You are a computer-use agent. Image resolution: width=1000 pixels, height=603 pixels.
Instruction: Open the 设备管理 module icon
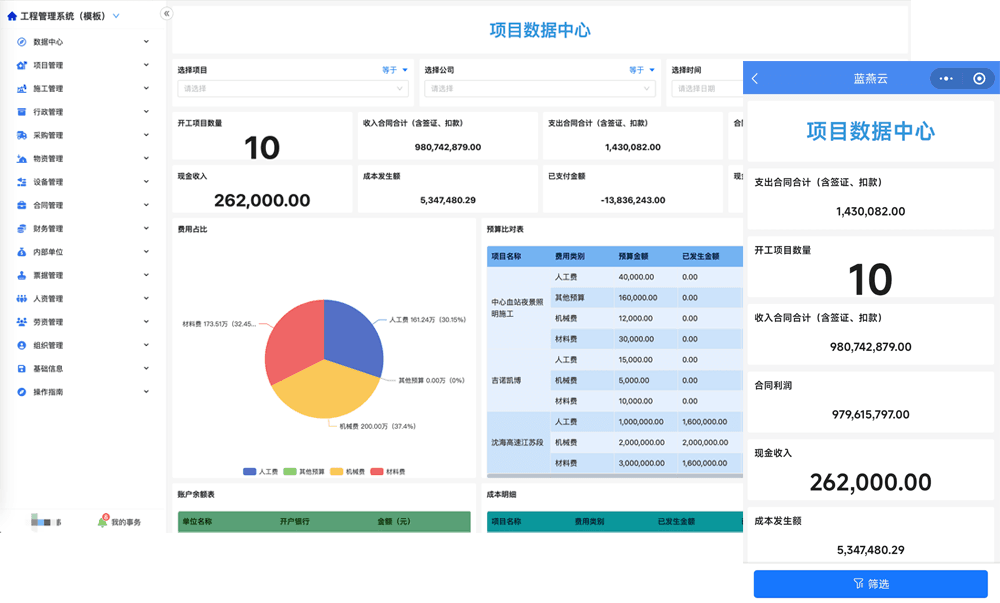coord(22,181)
